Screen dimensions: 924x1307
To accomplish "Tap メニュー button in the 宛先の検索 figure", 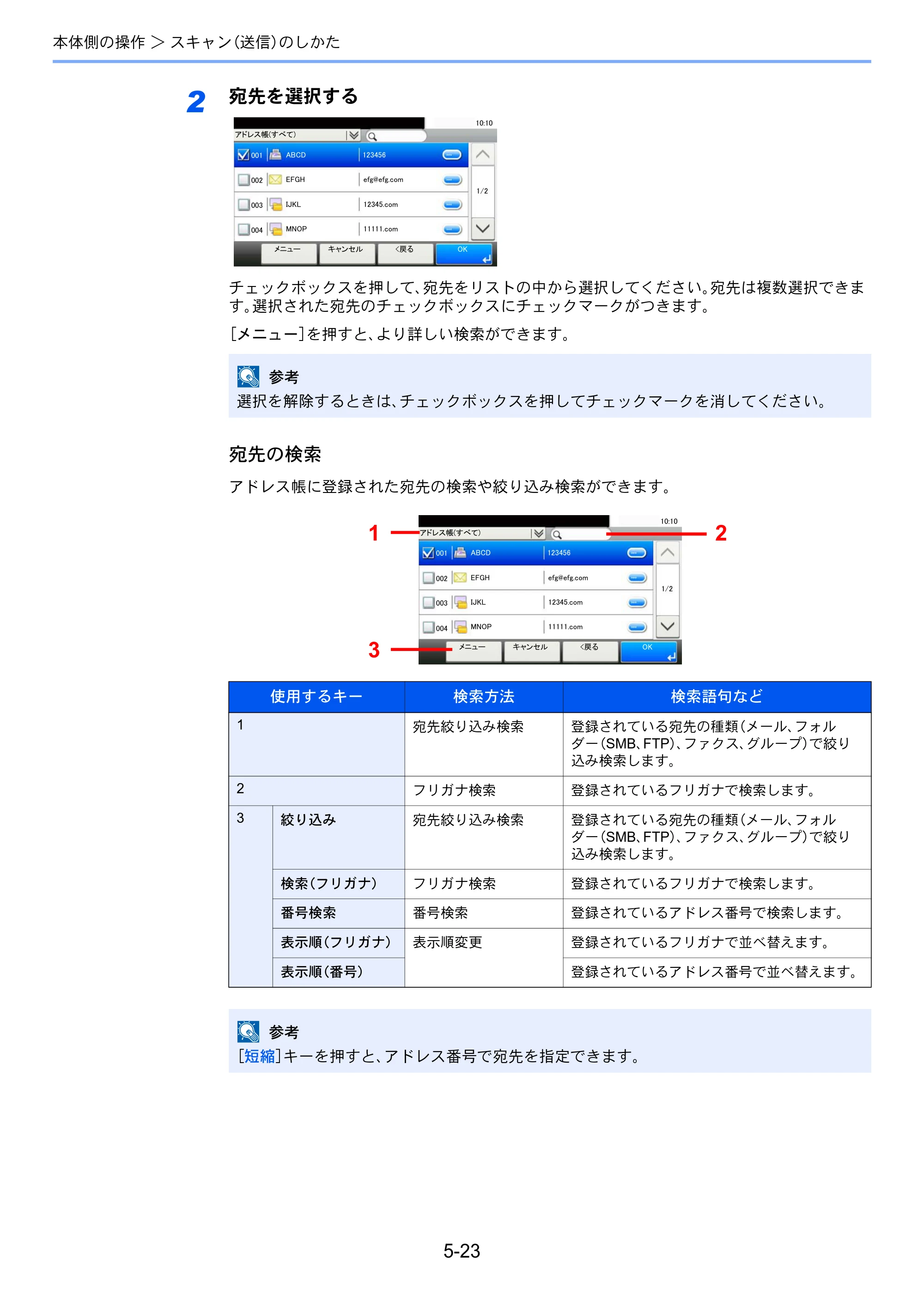I will click(474, 651).
